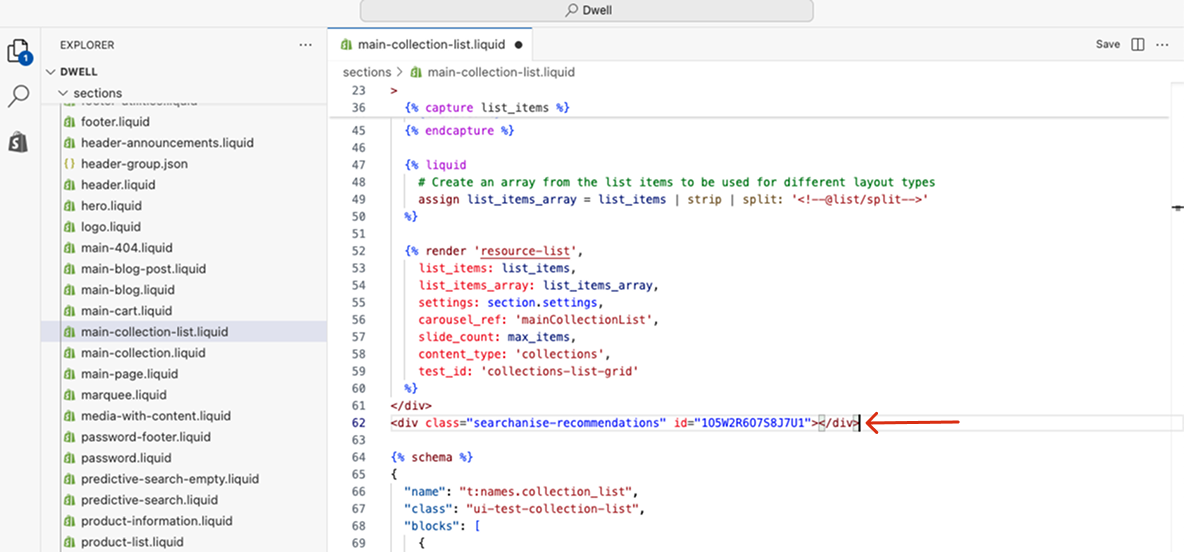Click the JSON braces icon beside header-group.json
1185x552 pixels.
pos(69,164)
